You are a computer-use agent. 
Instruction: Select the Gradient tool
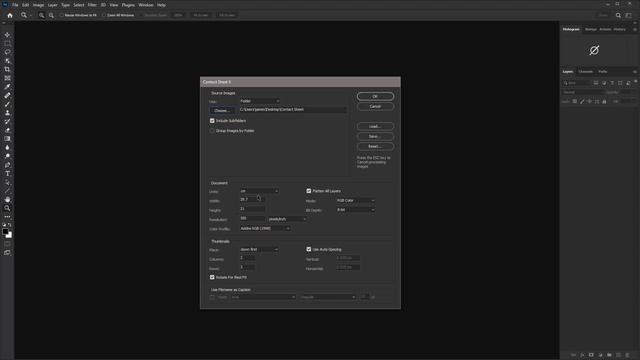point(7,139)
